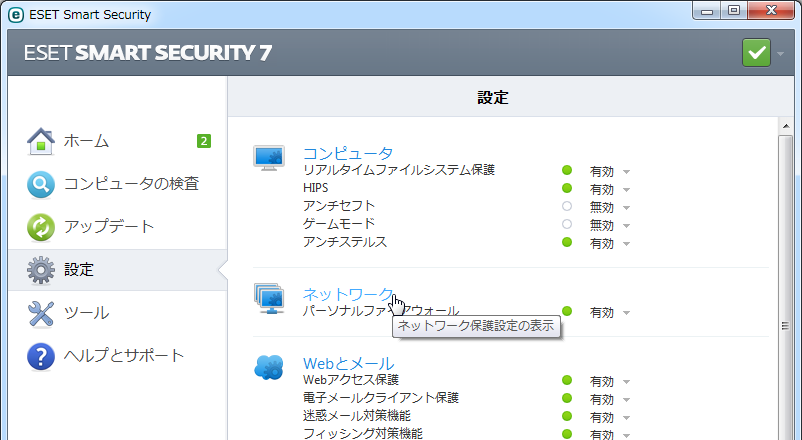
Task: Expand the パーソナルファイアウォール status dropdown arrow
Action: (x=626, y=313)
